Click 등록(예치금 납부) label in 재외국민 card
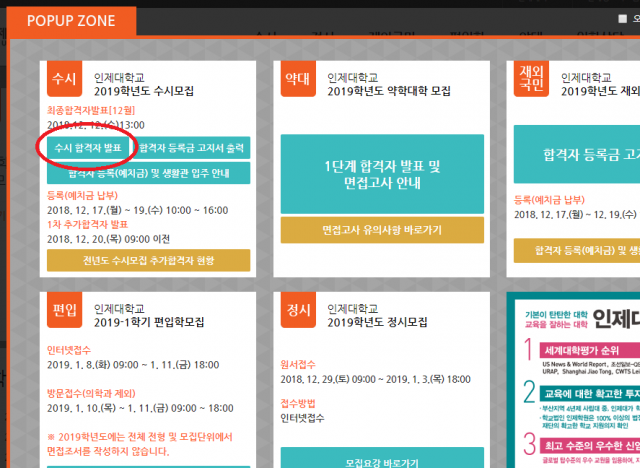 tap(549, 200)
